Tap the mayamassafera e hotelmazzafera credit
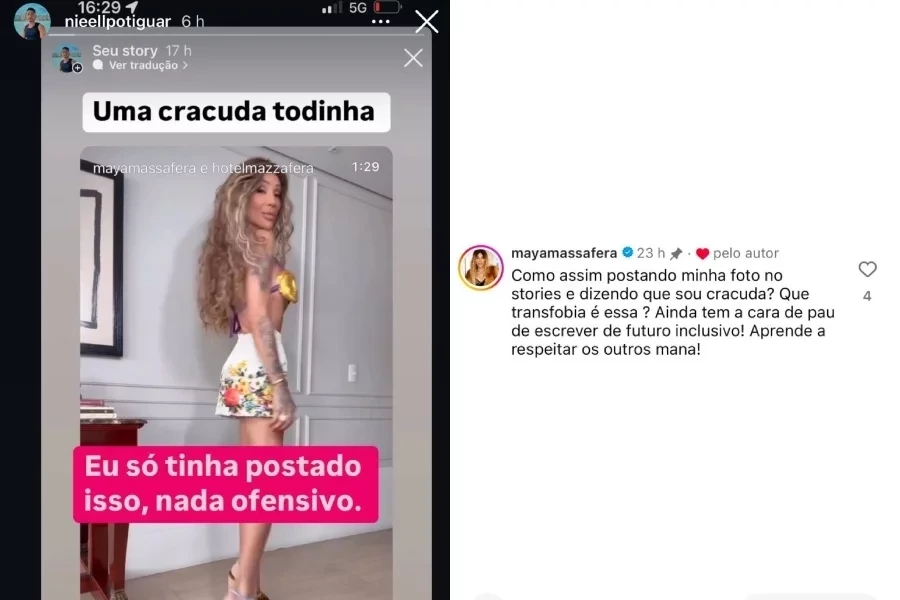 [x=203, y=168]
